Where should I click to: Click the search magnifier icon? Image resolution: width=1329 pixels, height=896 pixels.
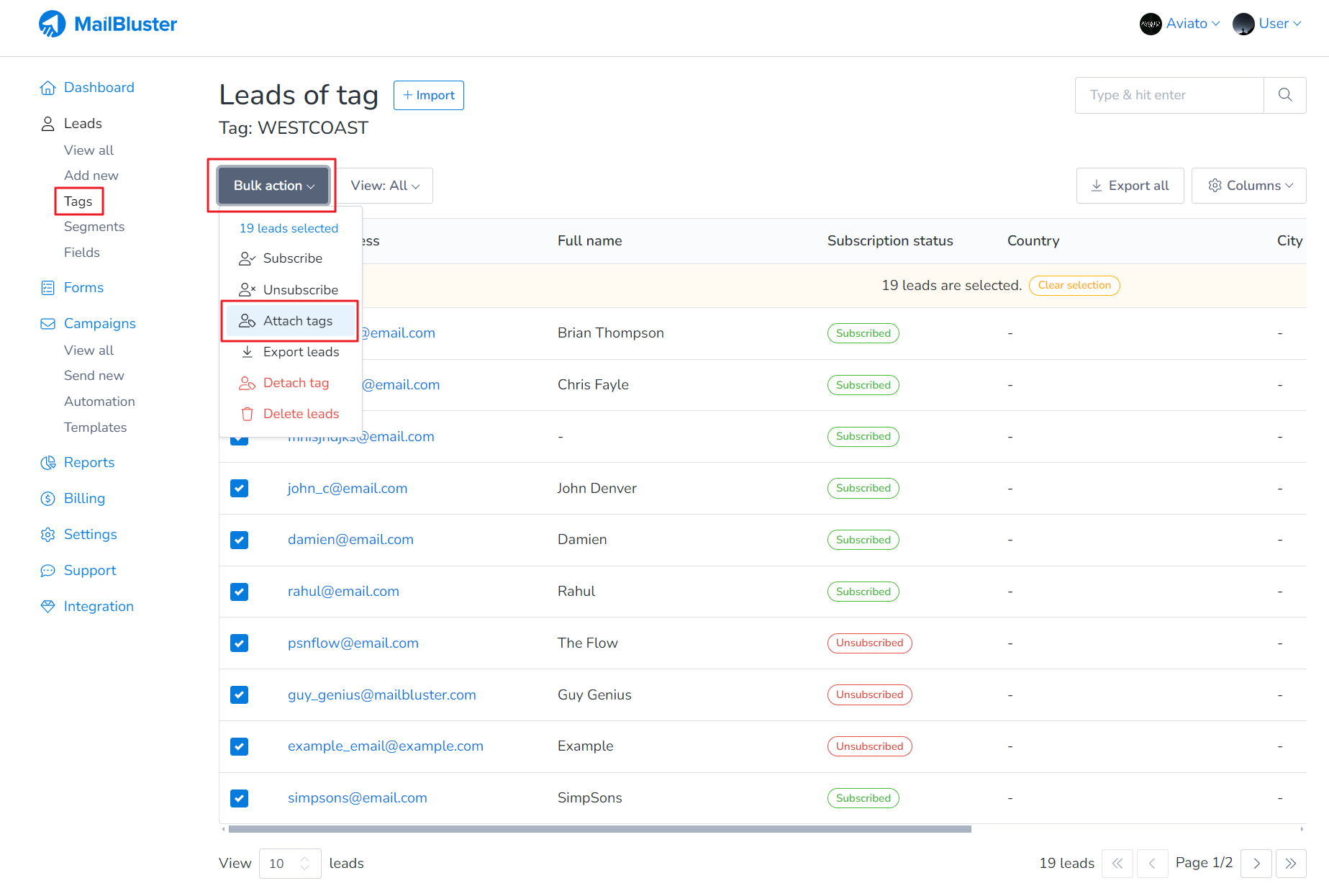pos(1285,95)
